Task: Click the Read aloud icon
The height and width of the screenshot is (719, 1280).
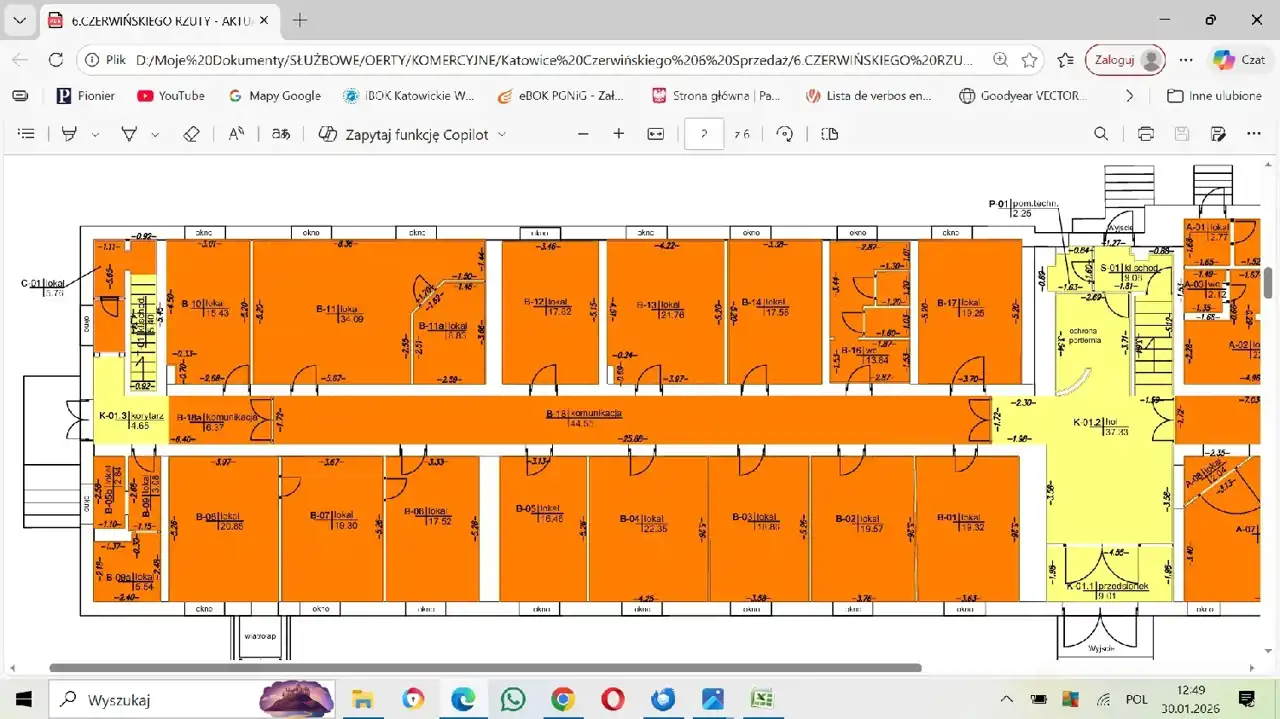Action: pyautogui.click(x=236, y=134)
